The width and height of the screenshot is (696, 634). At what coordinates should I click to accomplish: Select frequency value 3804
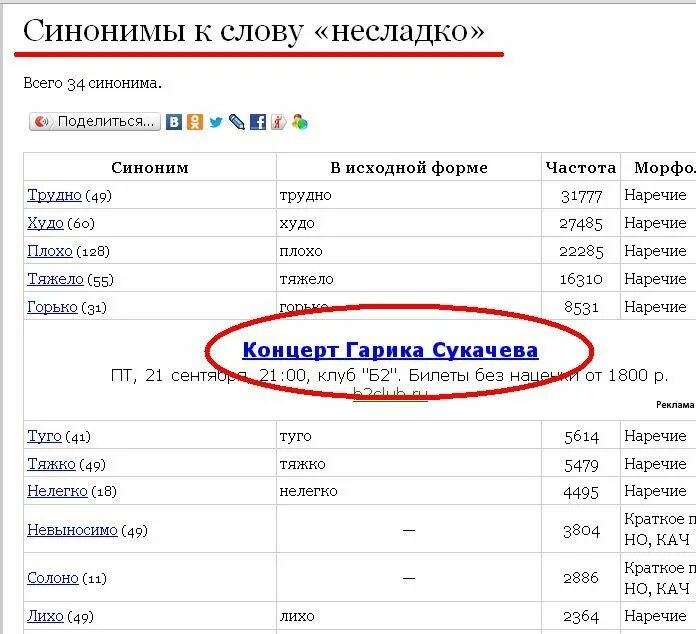[581, 531]
